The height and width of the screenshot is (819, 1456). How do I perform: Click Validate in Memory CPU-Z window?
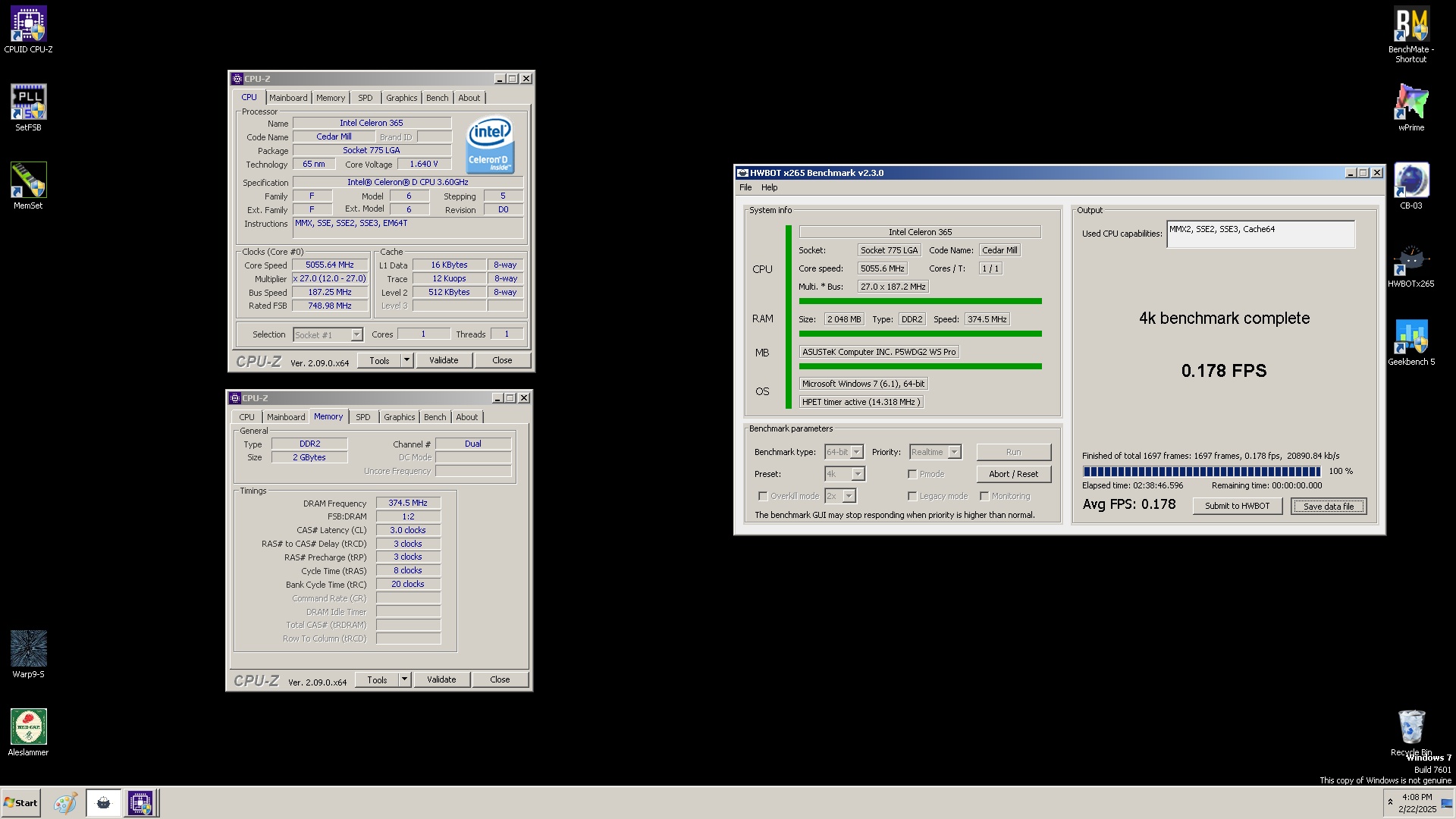tap(441, 679)
